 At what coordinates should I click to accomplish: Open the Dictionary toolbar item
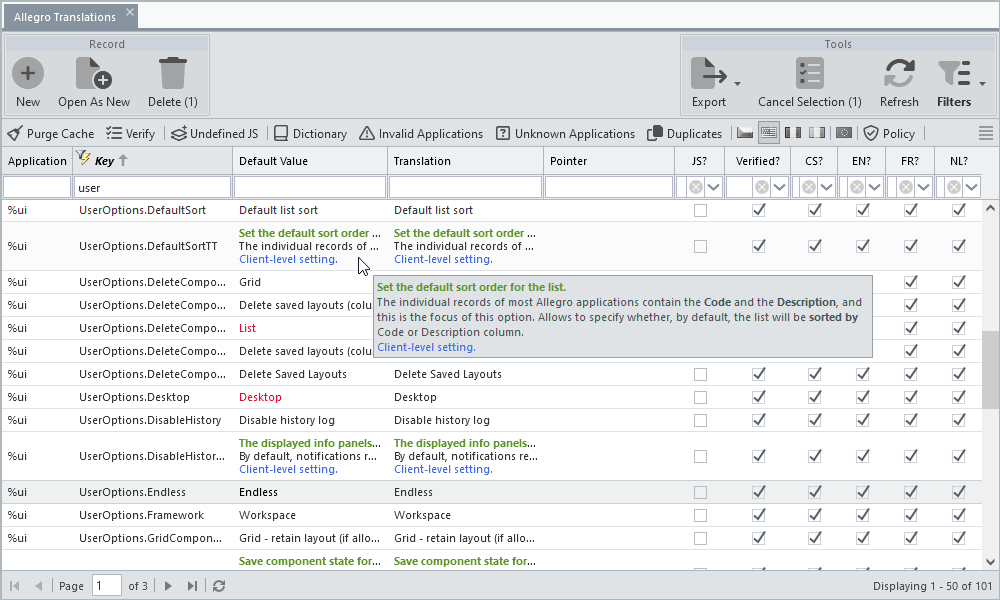(x=311, y=134)
